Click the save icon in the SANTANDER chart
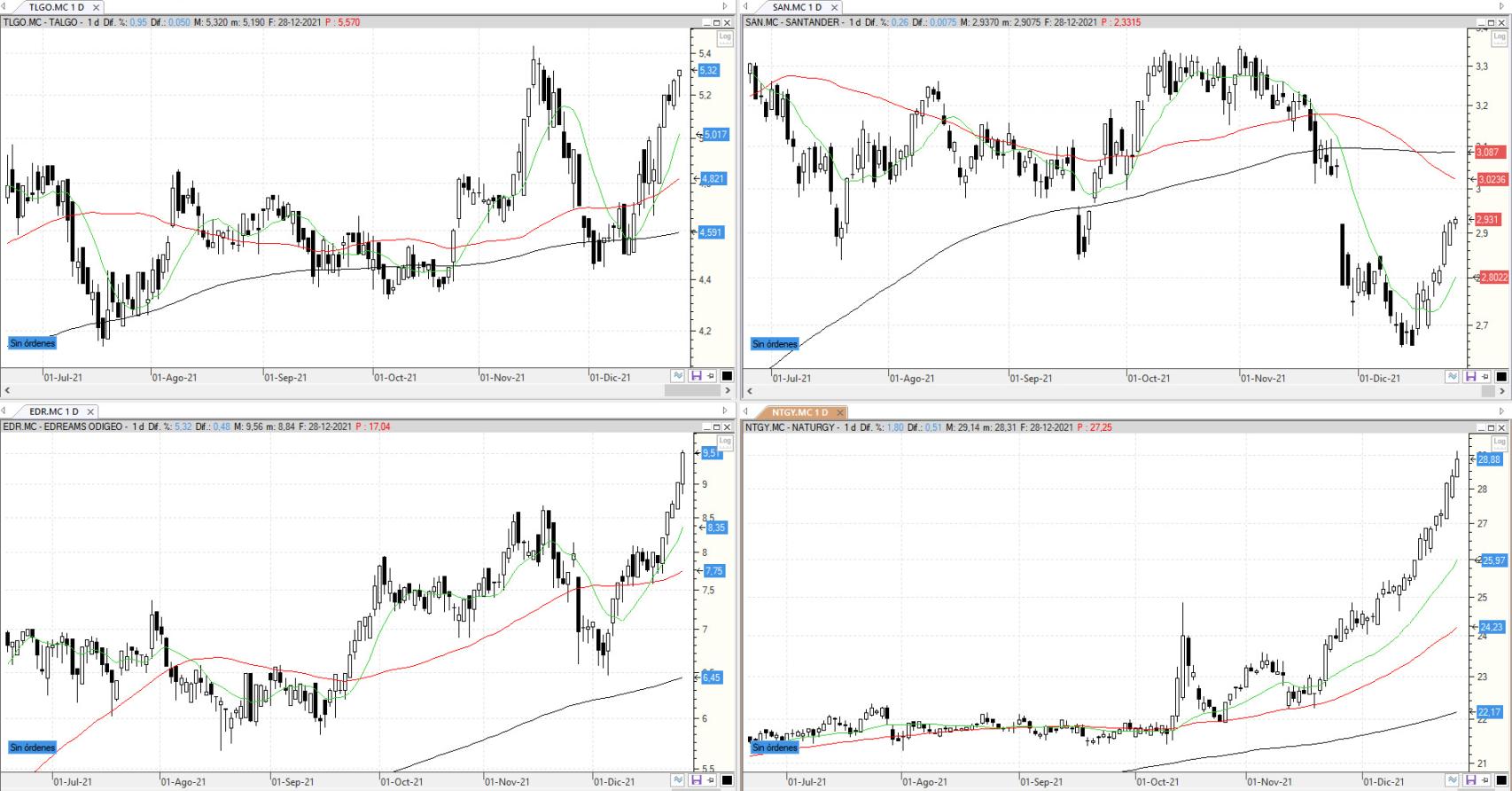 click(1470, 377)
